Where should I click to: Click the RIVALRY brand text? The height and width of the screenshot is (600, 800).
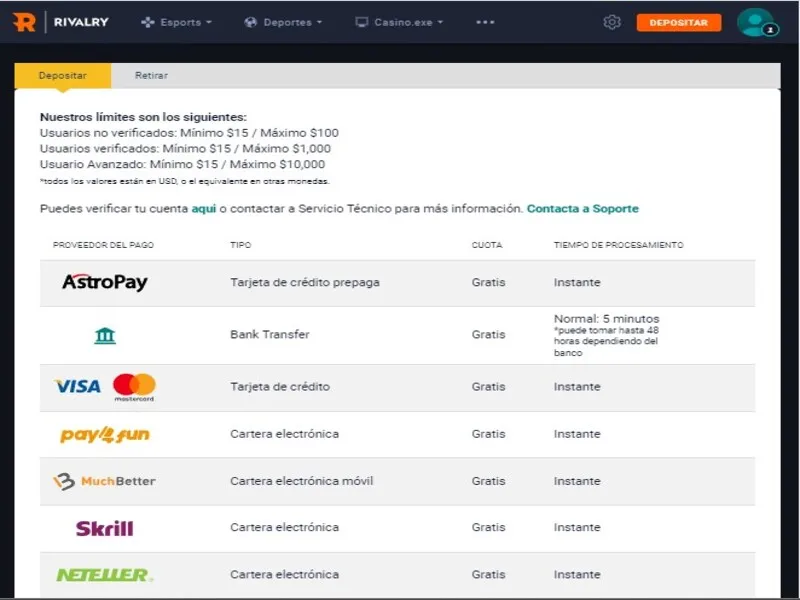[81, 22]
